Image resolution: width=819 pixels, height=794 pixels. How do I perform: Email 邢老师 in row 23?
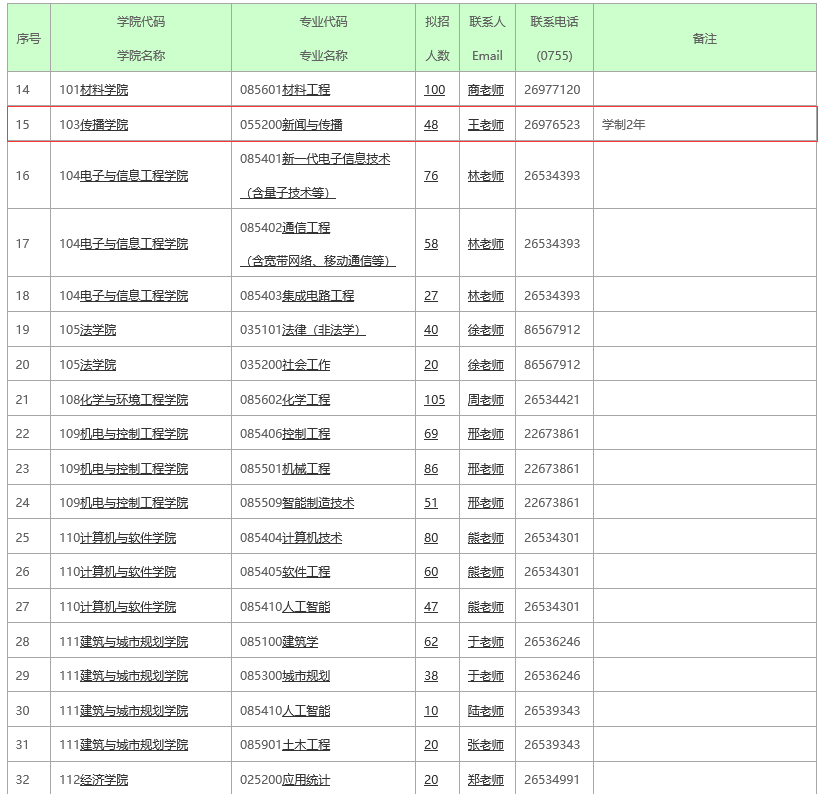pyautogui.click(x=486, y=469)
